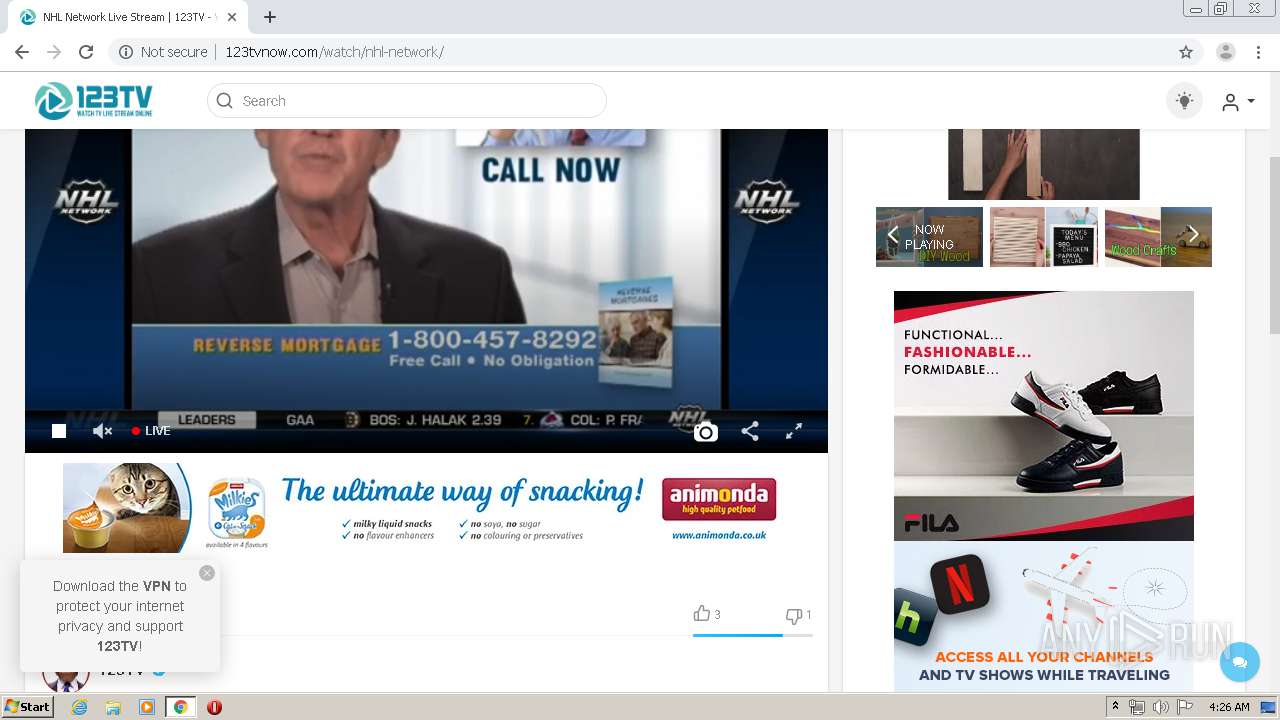The image size is (1280, 720).
Task: Open the Action Center flag icon
Action: point(1184,707)
